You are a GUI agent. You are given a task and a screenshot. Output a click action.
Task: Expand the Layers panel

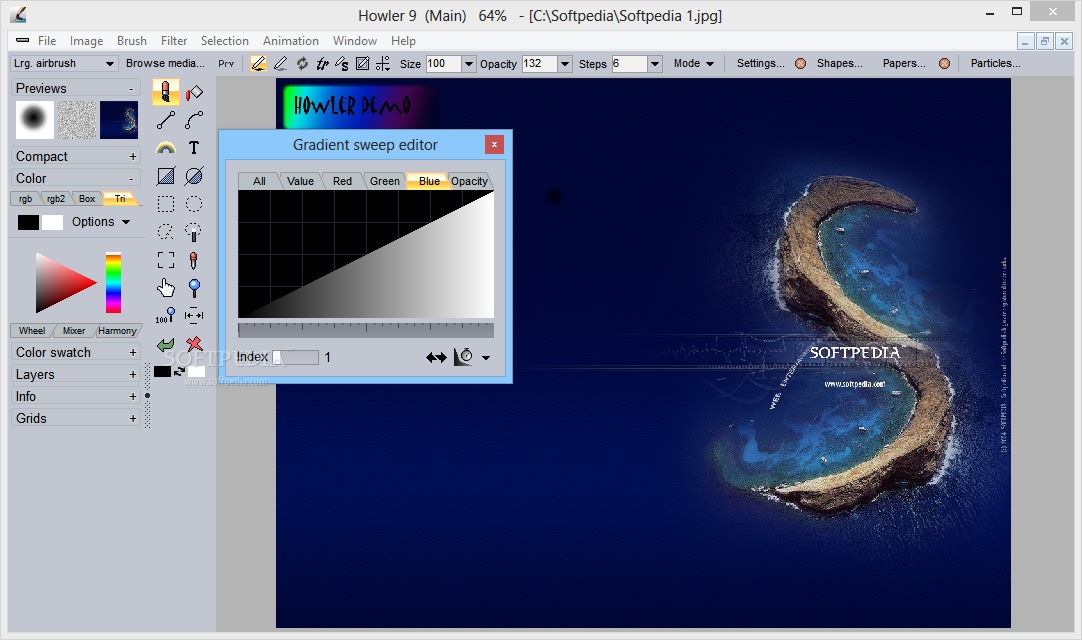click(133, 375)
